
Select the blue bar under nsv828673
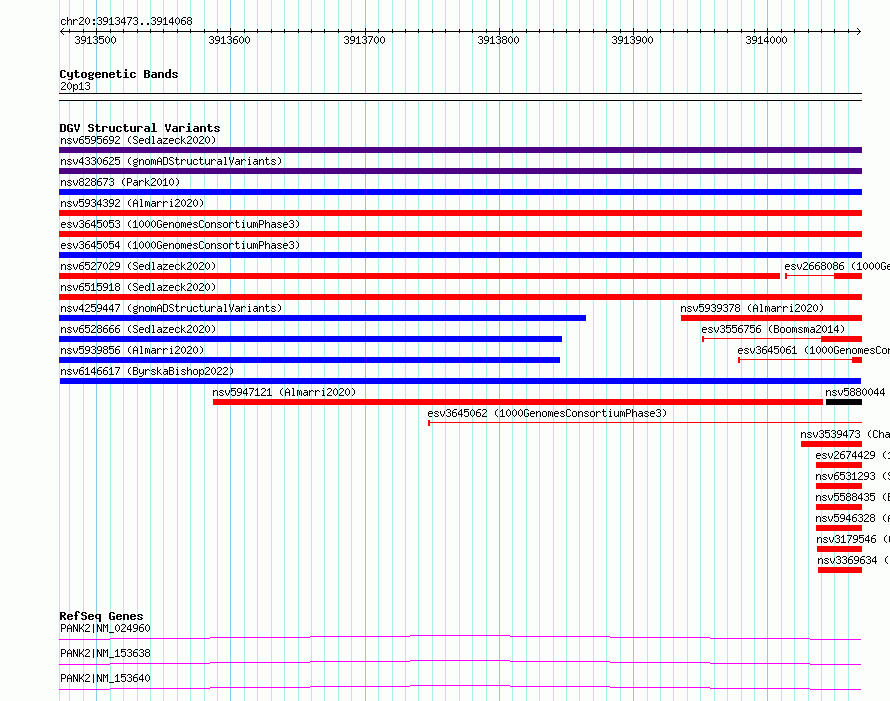(460, 192)
